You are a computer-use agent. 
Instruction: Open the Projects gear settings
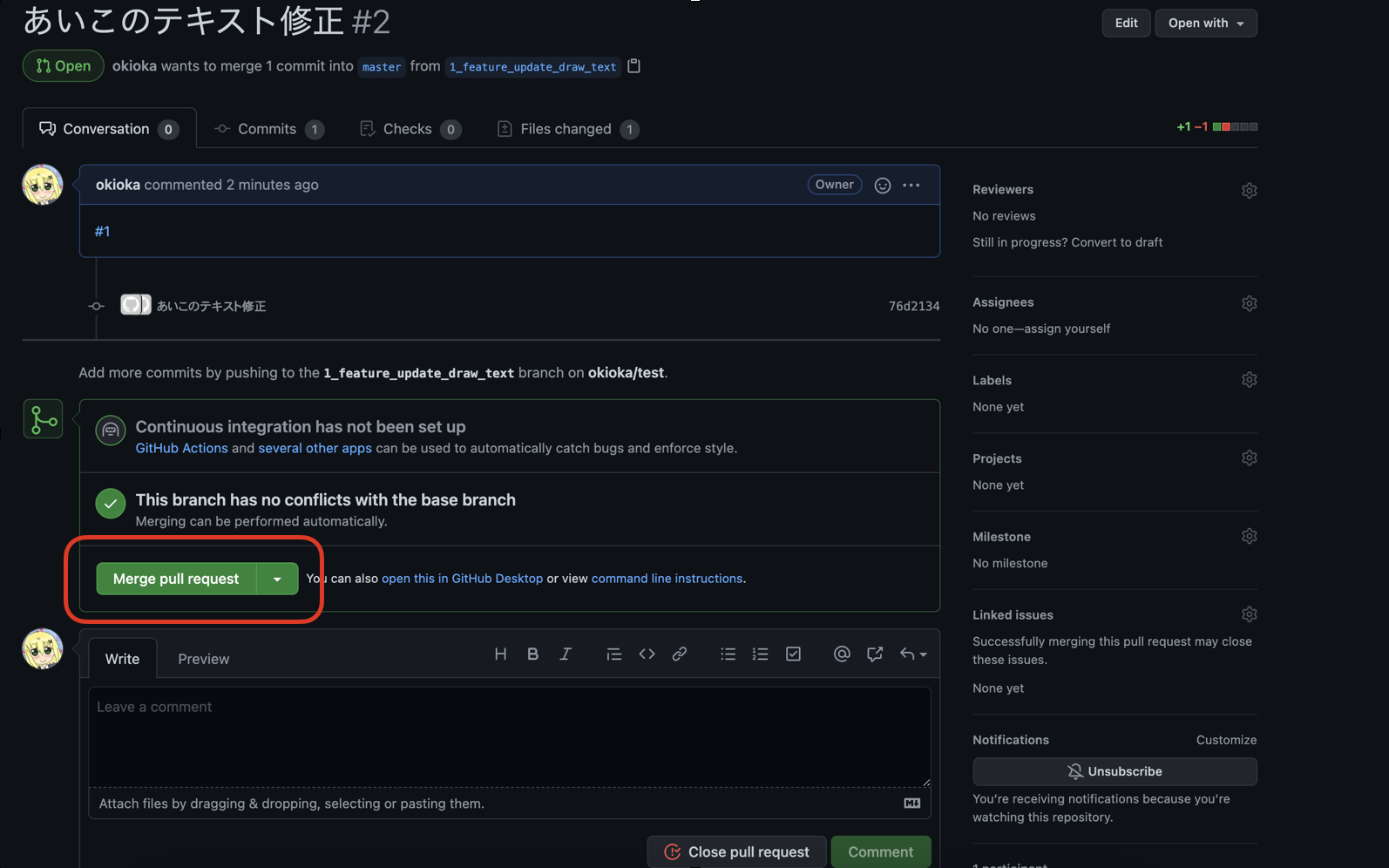[1250, 458]
